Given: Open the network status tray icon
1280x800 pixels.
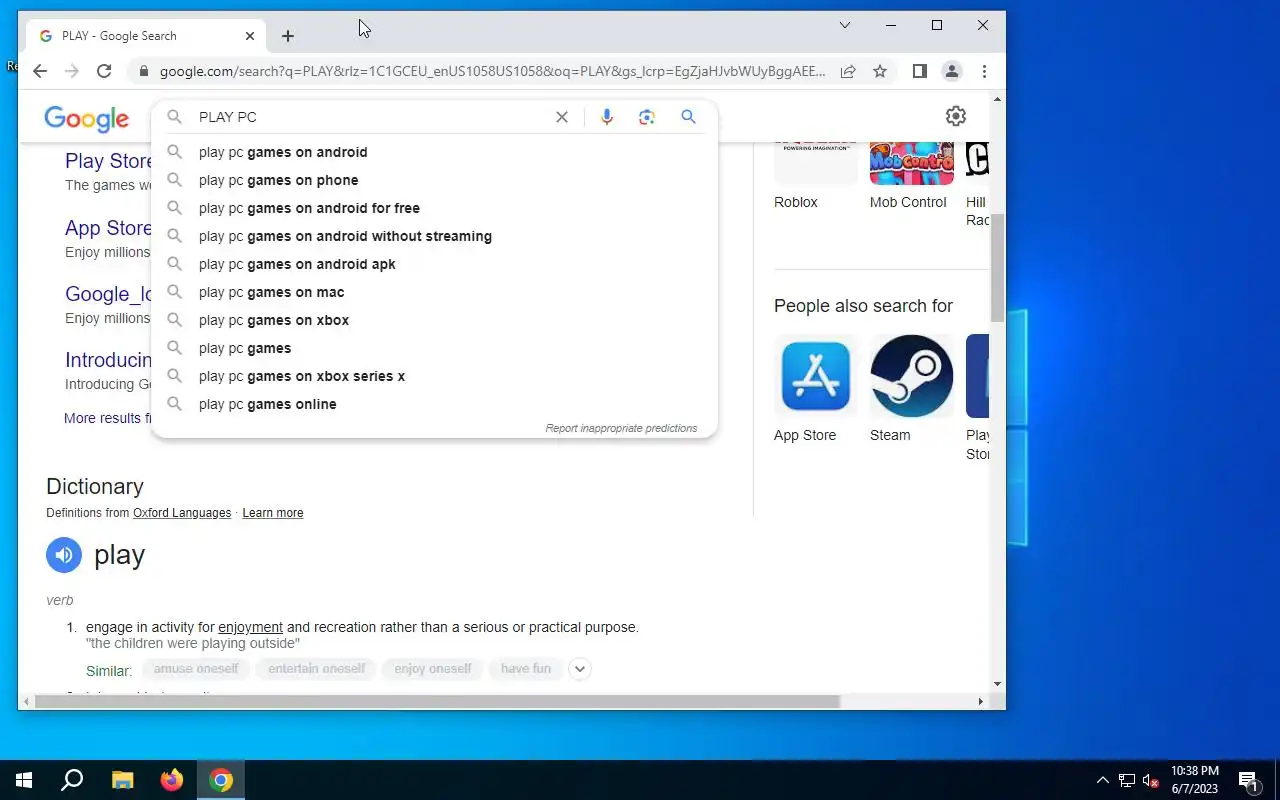Looking at the screenshot, I should point(1127,780).
